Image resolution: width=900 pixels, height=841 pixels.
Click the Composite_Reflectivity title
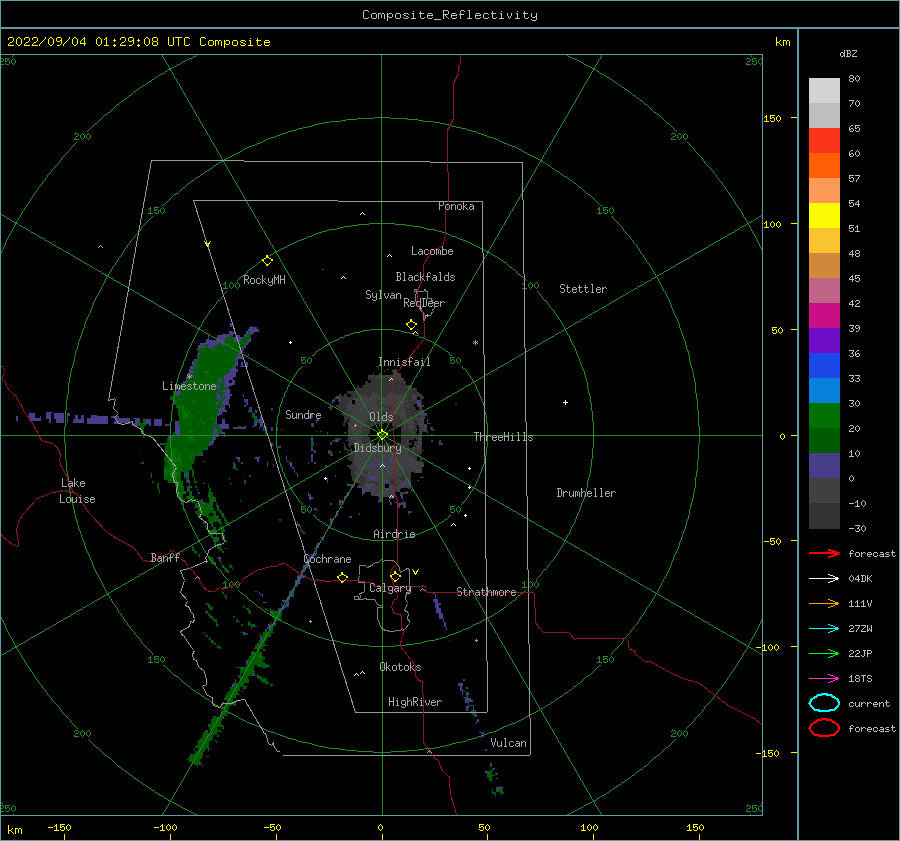click(x=450, y=15)
